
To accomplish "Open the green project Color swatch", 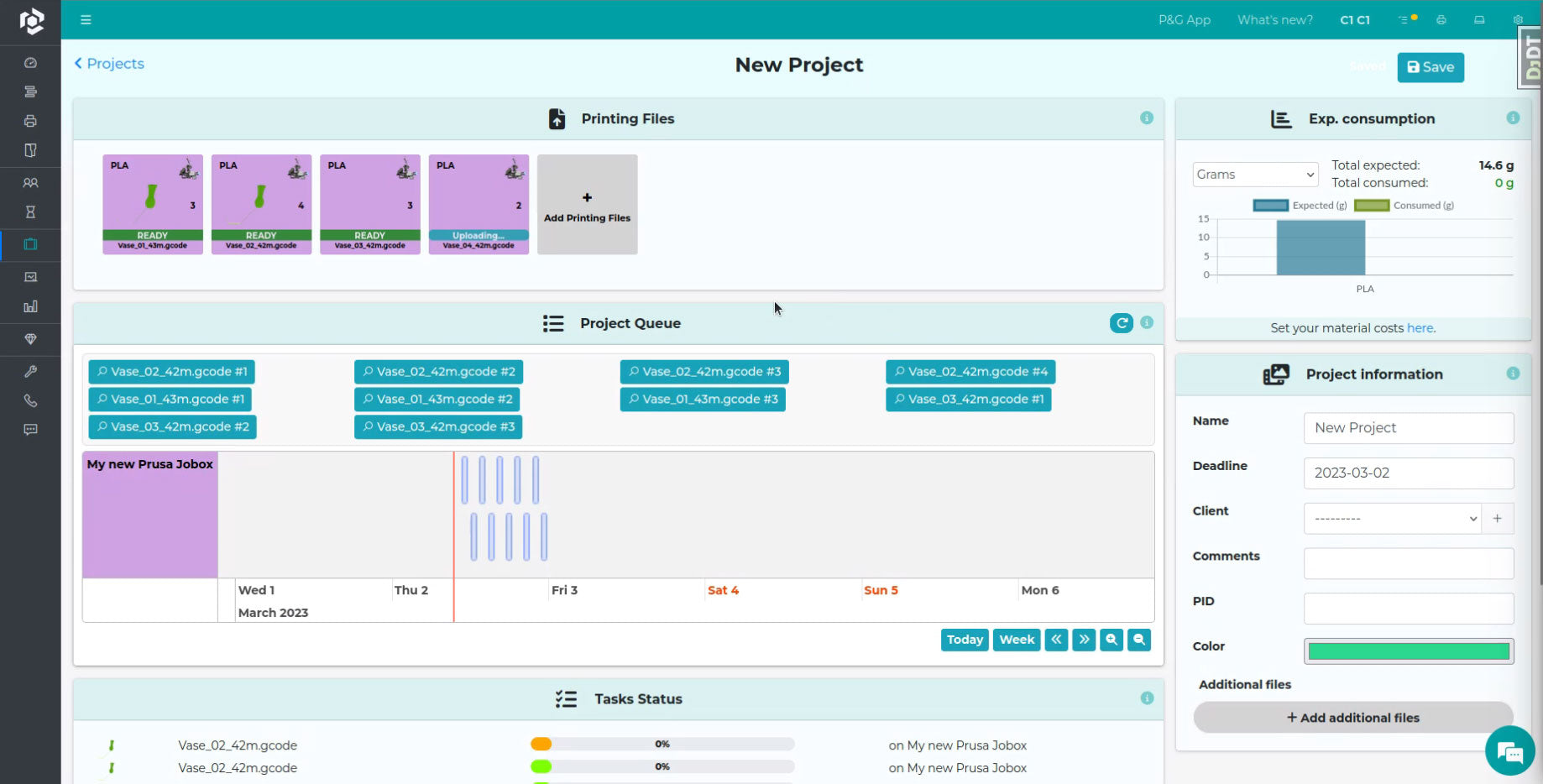I will tap(1409, 651).
